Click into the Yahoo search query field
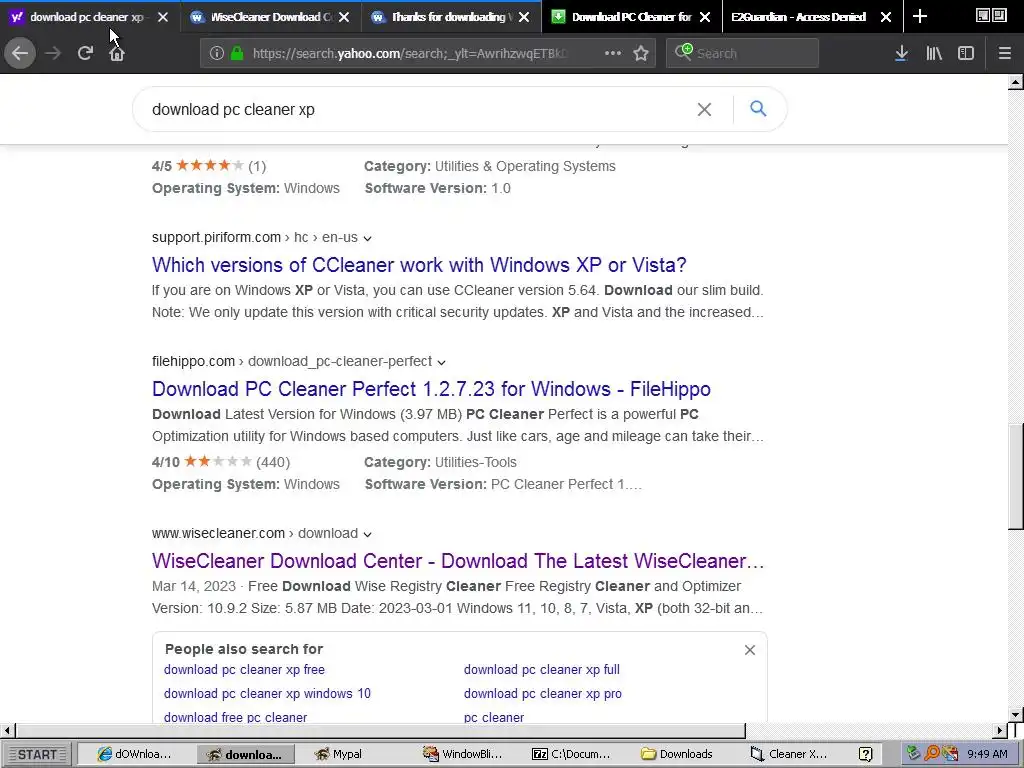 [418, 110]
